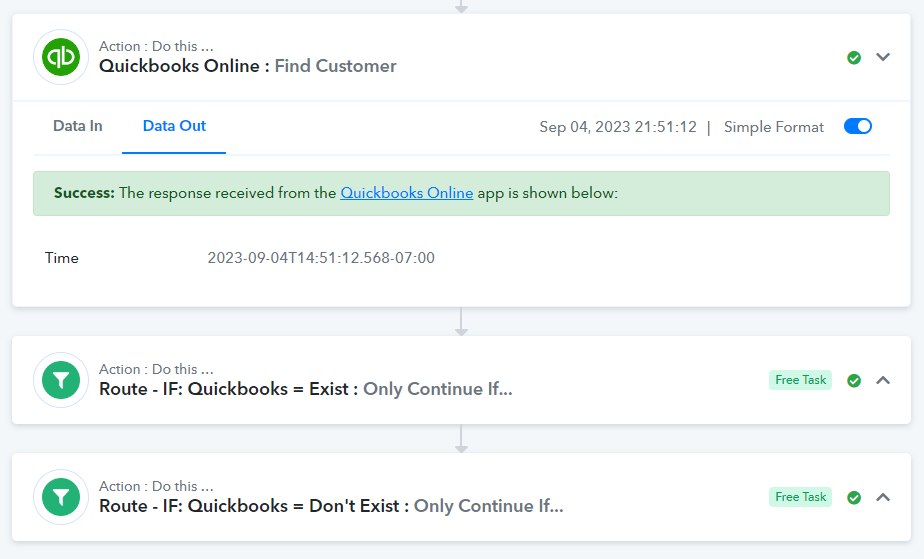Expand the Quickbooks = Don't Exist route chevron

tap(883, 497)
